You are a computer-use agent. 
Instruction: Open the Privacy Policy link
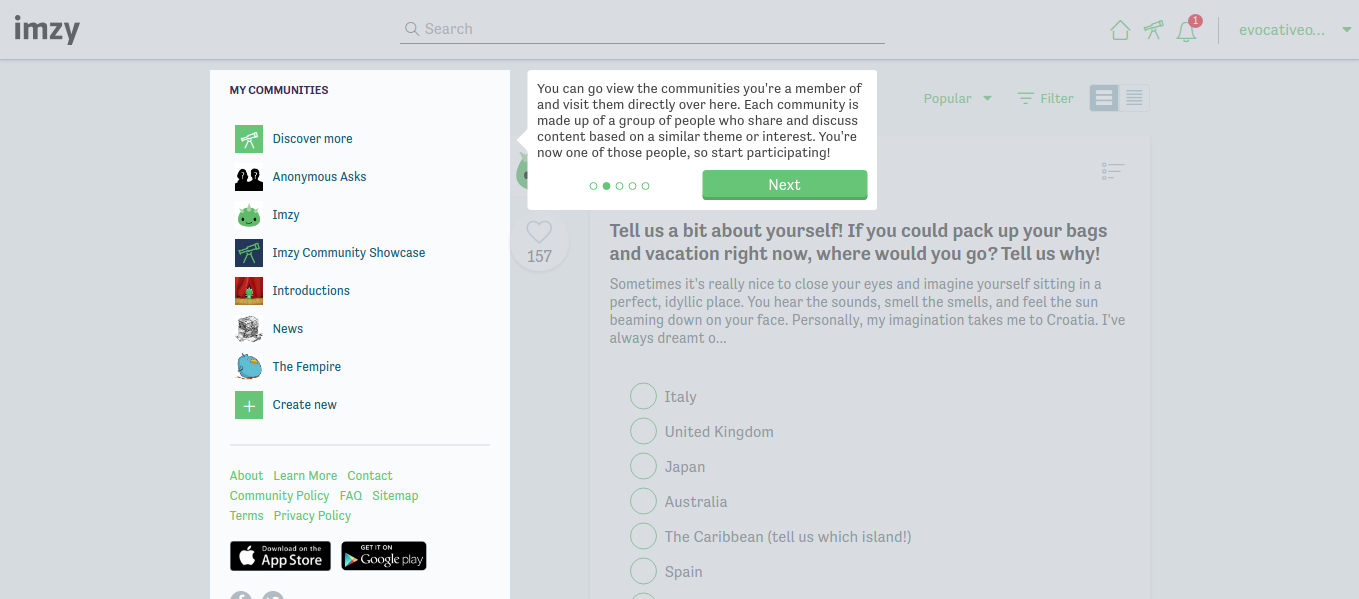[312, 516]
